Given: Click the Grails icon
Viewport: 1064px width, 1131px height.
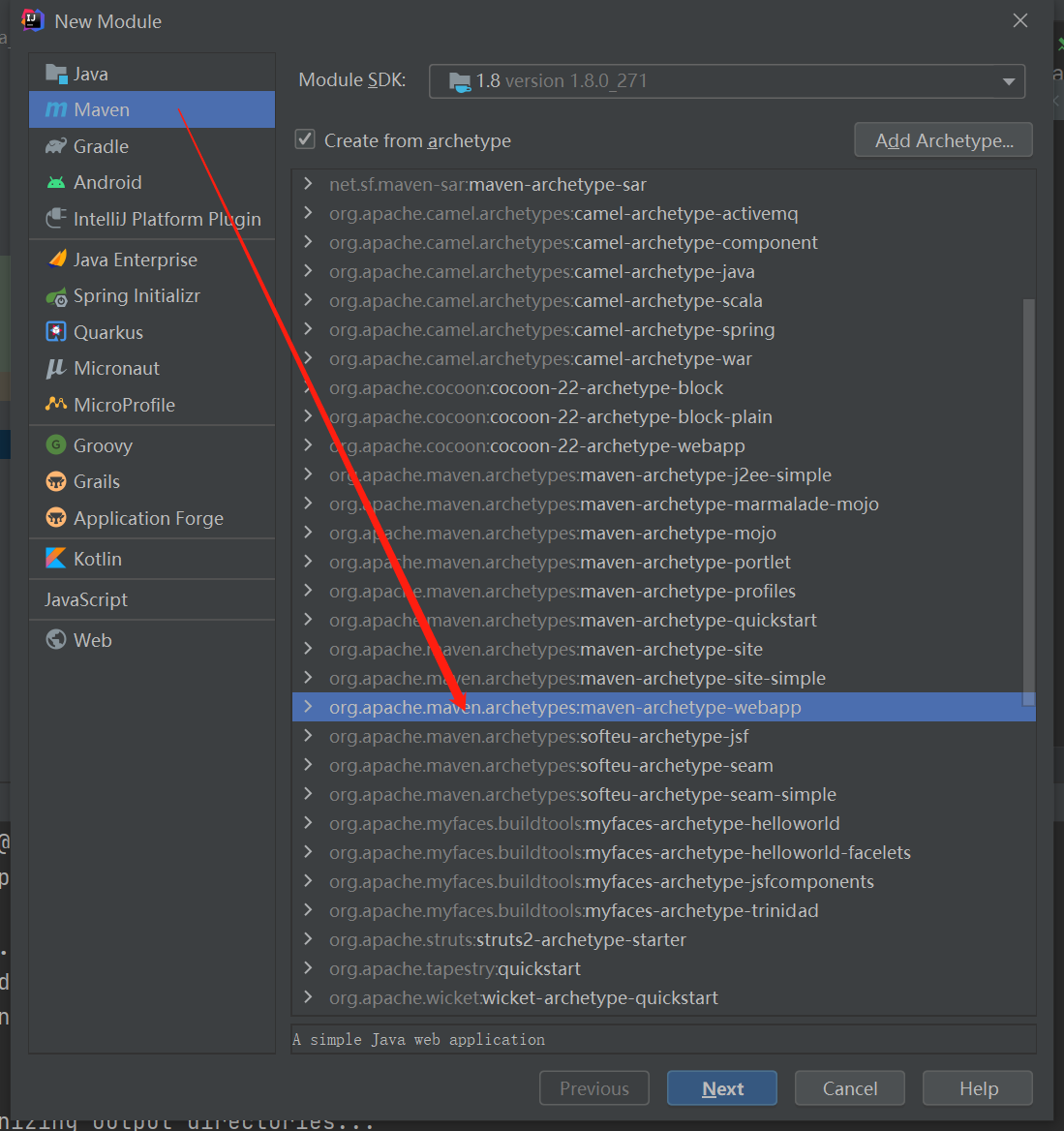Looking at the screenshot, I should tap(55, 481).
